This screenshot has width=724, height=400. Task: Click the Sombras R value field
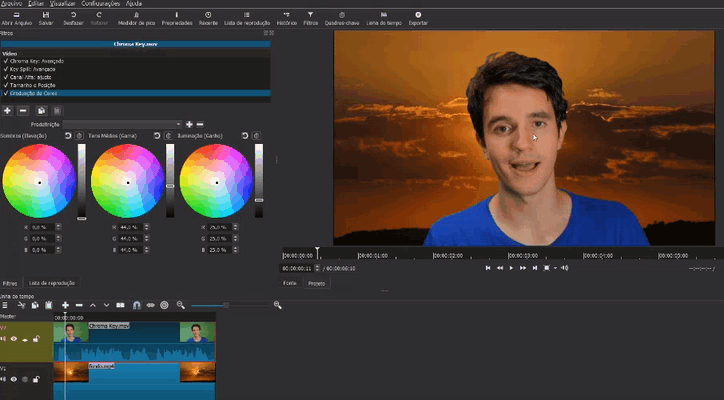[x=42, y=227]
